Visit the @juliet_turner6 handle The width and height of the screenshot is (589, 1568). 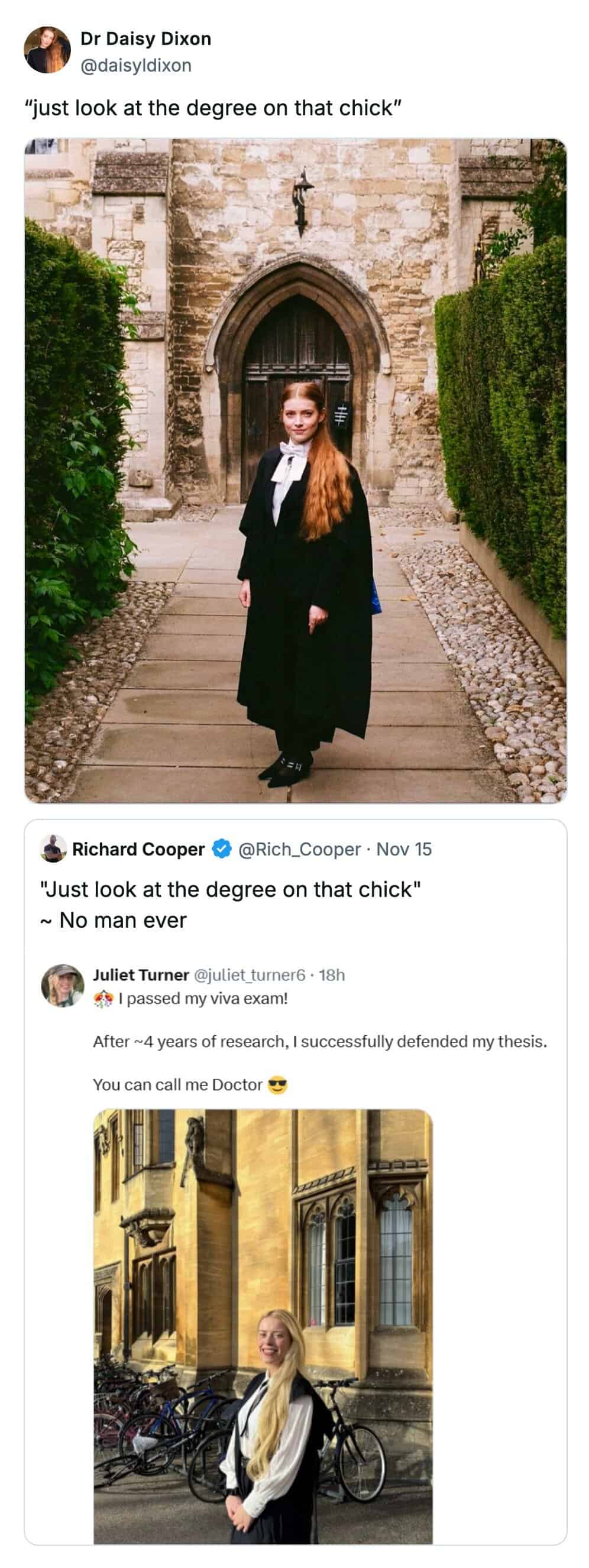pos(249,975)
